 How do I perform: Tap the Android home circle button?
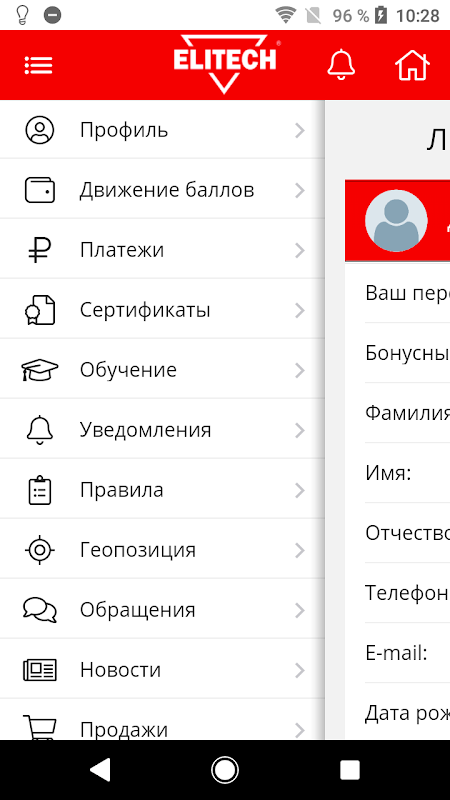pos(225,769)
